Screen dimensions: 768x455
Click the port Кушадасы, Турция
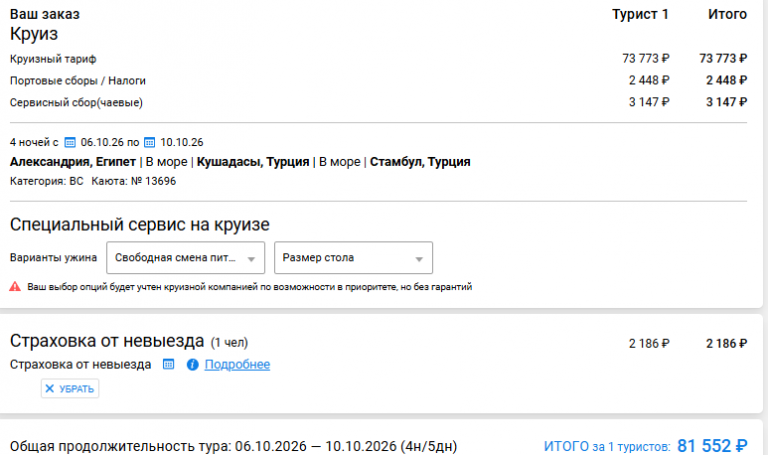tap(253, 162)
